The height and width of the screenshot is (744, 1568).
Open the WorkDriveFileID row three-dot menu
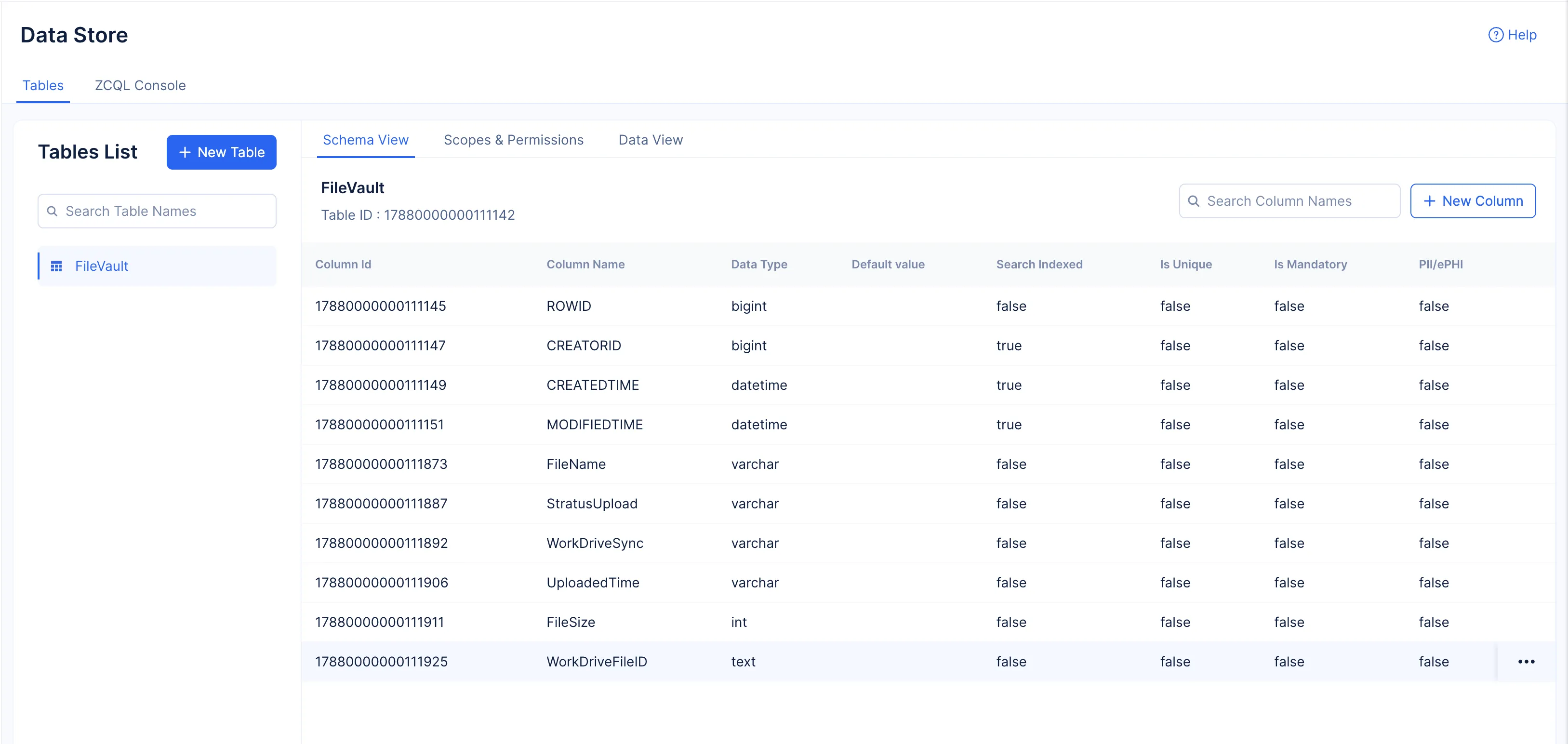[x=1526, y=661]
